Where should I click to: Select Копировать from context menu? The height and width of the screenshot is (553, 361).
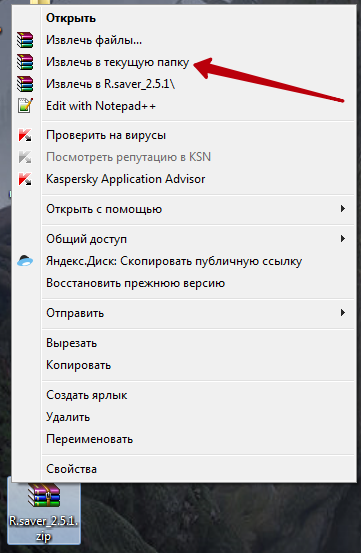(x=78, y=365)
